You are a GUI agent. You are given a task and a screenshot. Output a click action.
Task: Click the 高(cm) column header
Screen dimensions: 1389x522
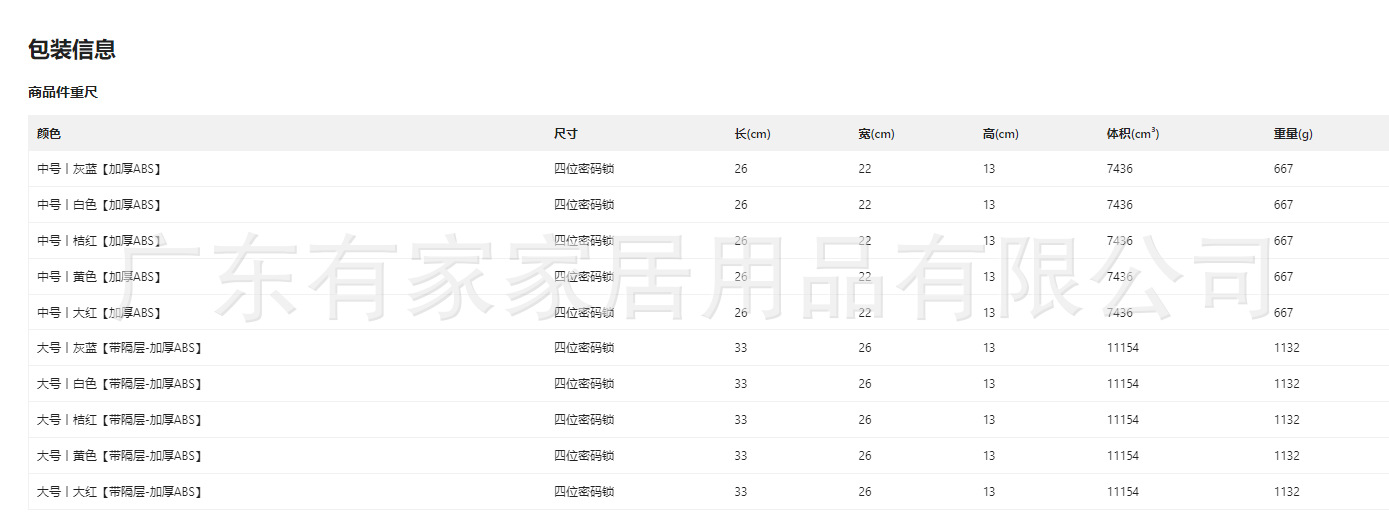tap(1000, 133)
